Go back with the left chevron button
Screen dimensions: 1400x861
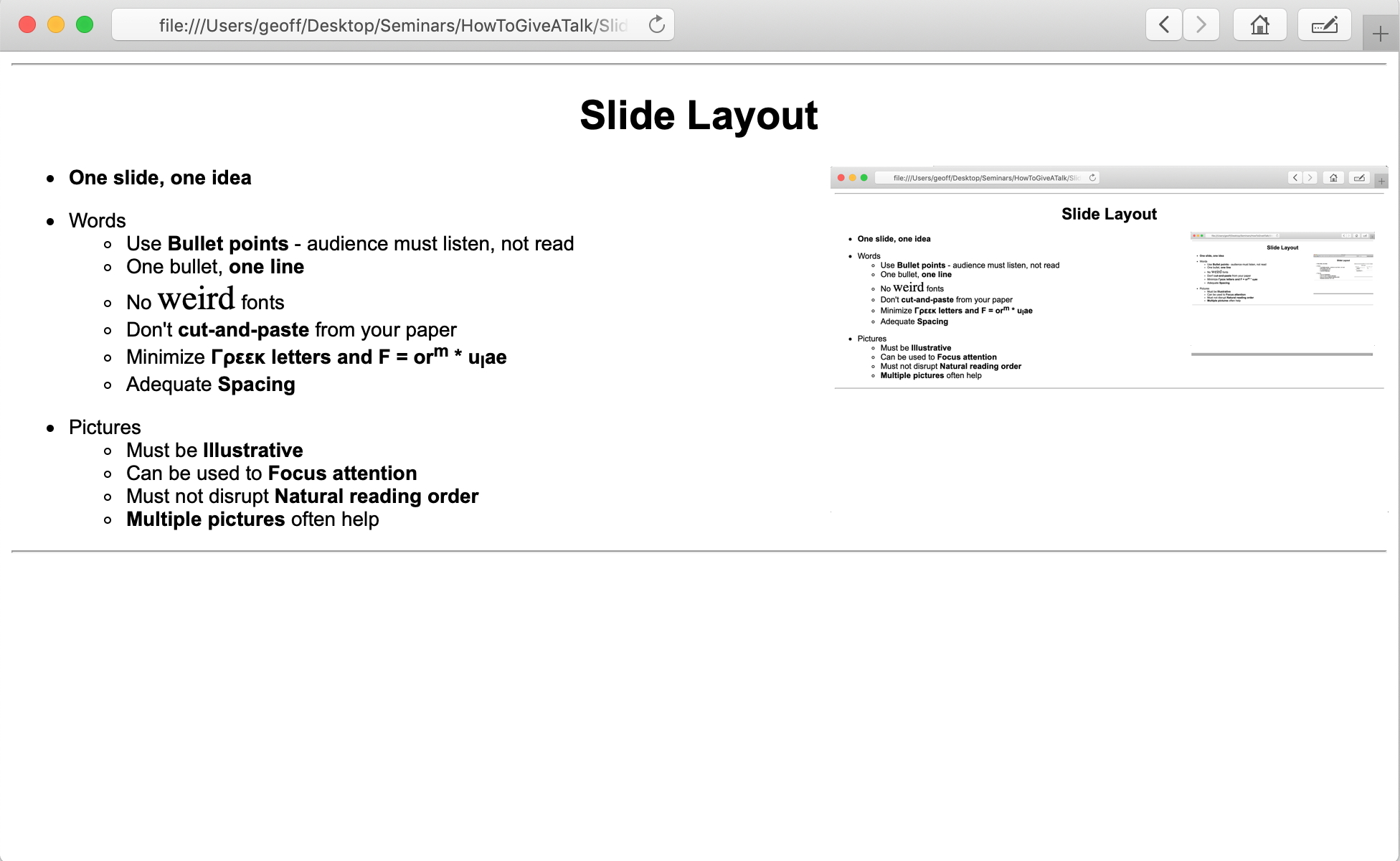coord(1163,25)
